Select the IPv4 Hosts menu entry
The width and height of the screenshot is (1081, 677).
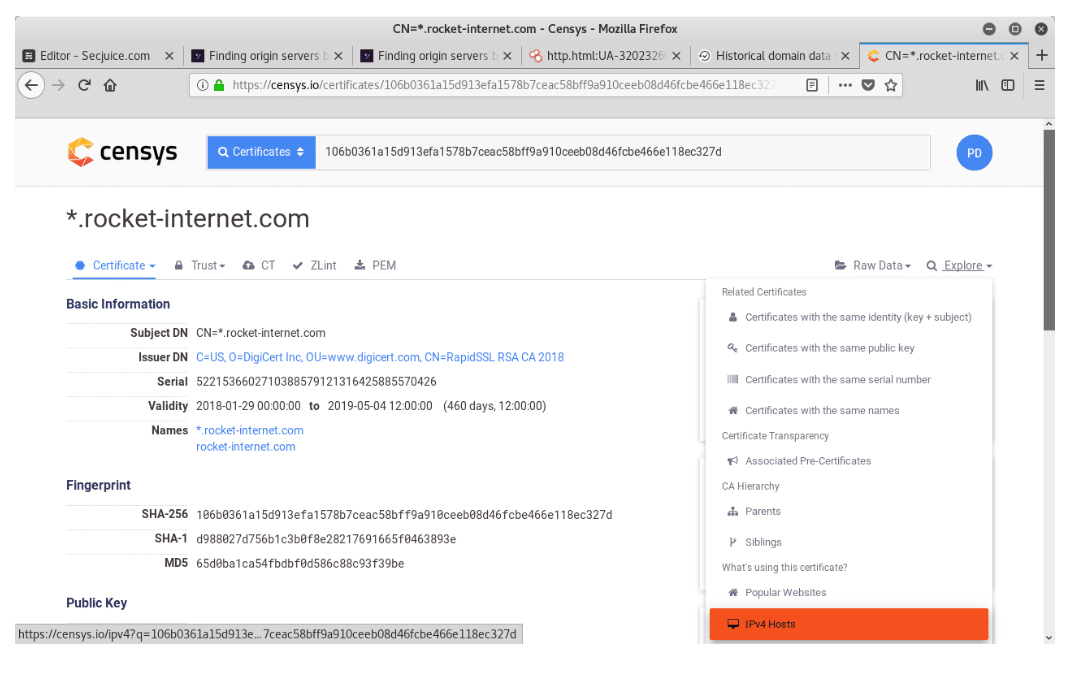pos(849,624)
